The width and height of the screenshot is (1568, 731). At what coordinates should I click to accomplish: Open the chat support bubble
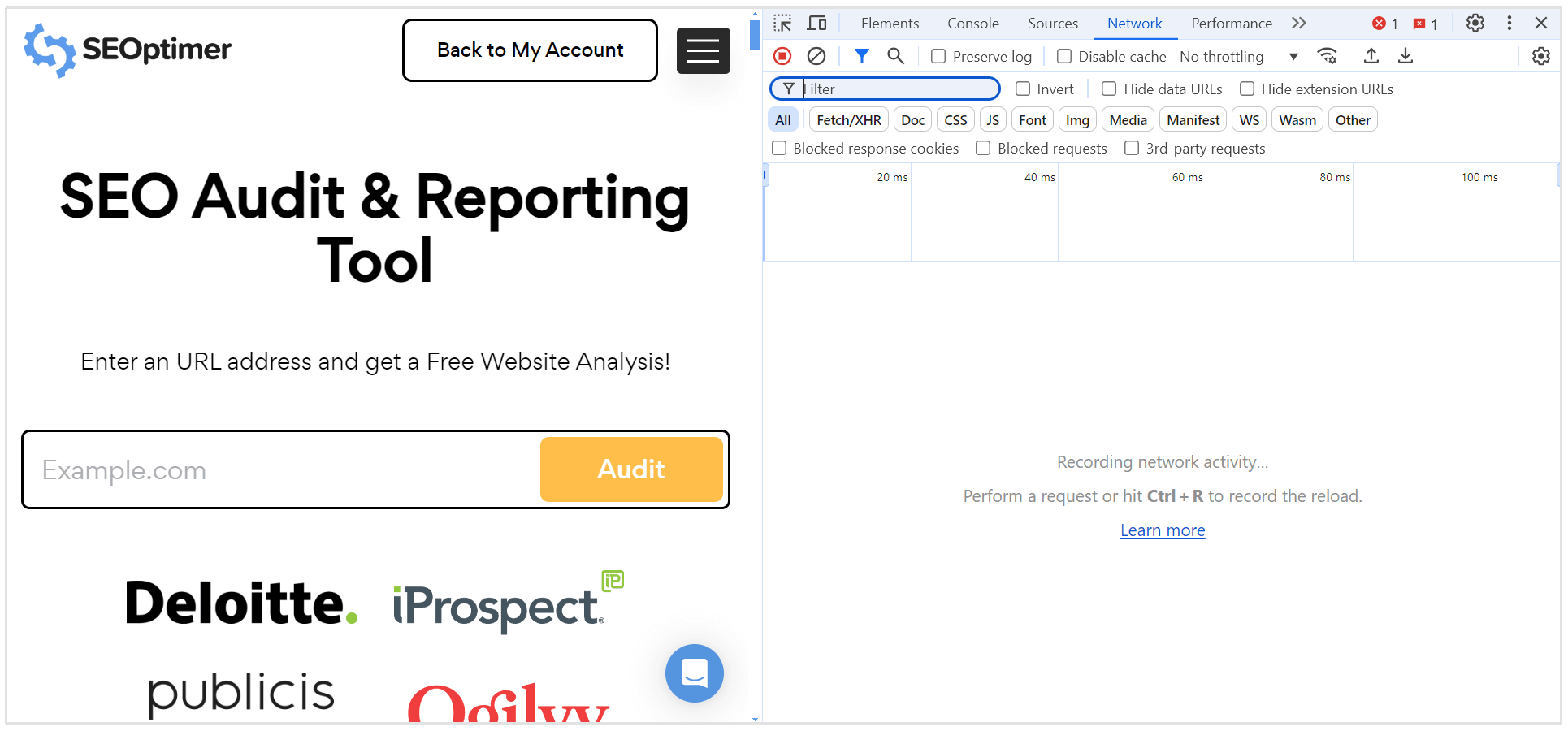(x=694, y=673)
